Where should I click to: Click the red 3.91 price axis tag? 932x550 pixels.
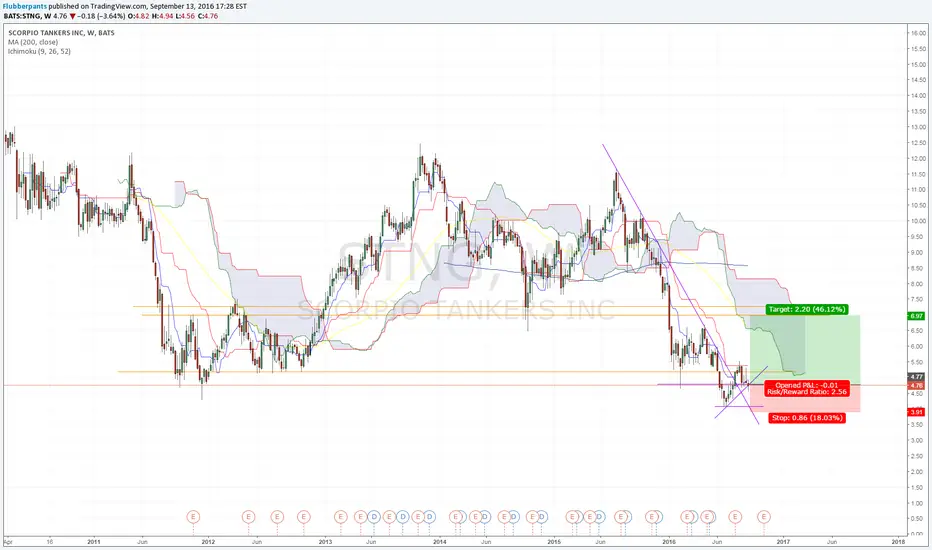pos(916,412)
